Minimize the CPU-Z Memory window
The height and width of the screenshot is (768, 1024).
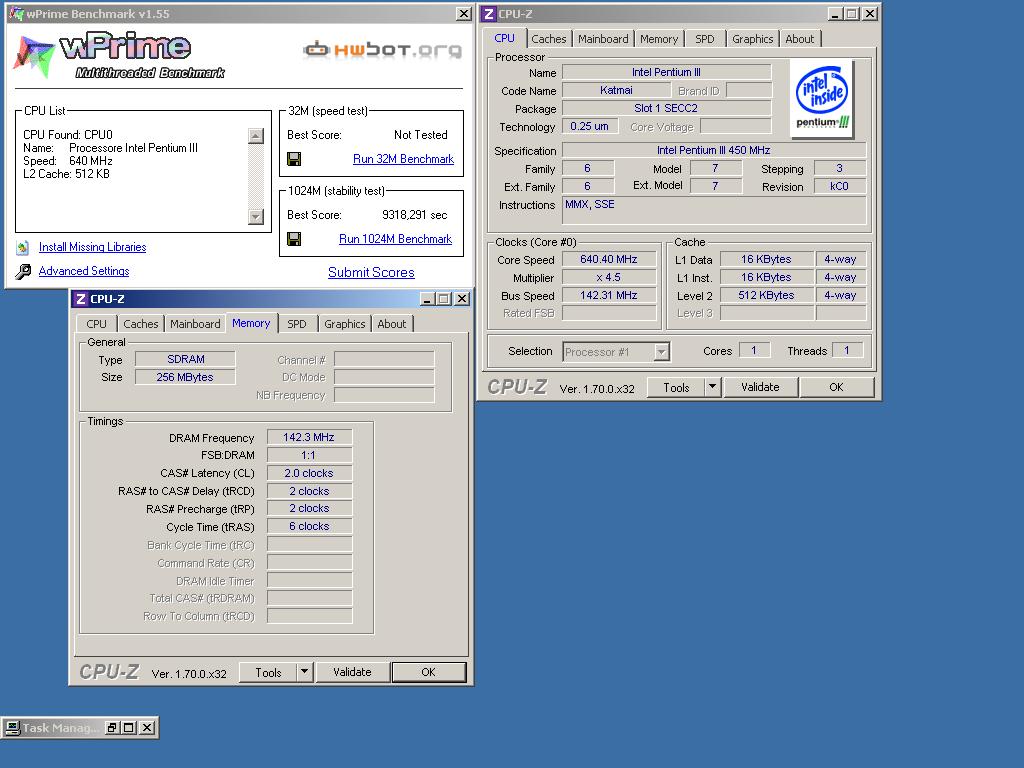(x=428, y=299)
